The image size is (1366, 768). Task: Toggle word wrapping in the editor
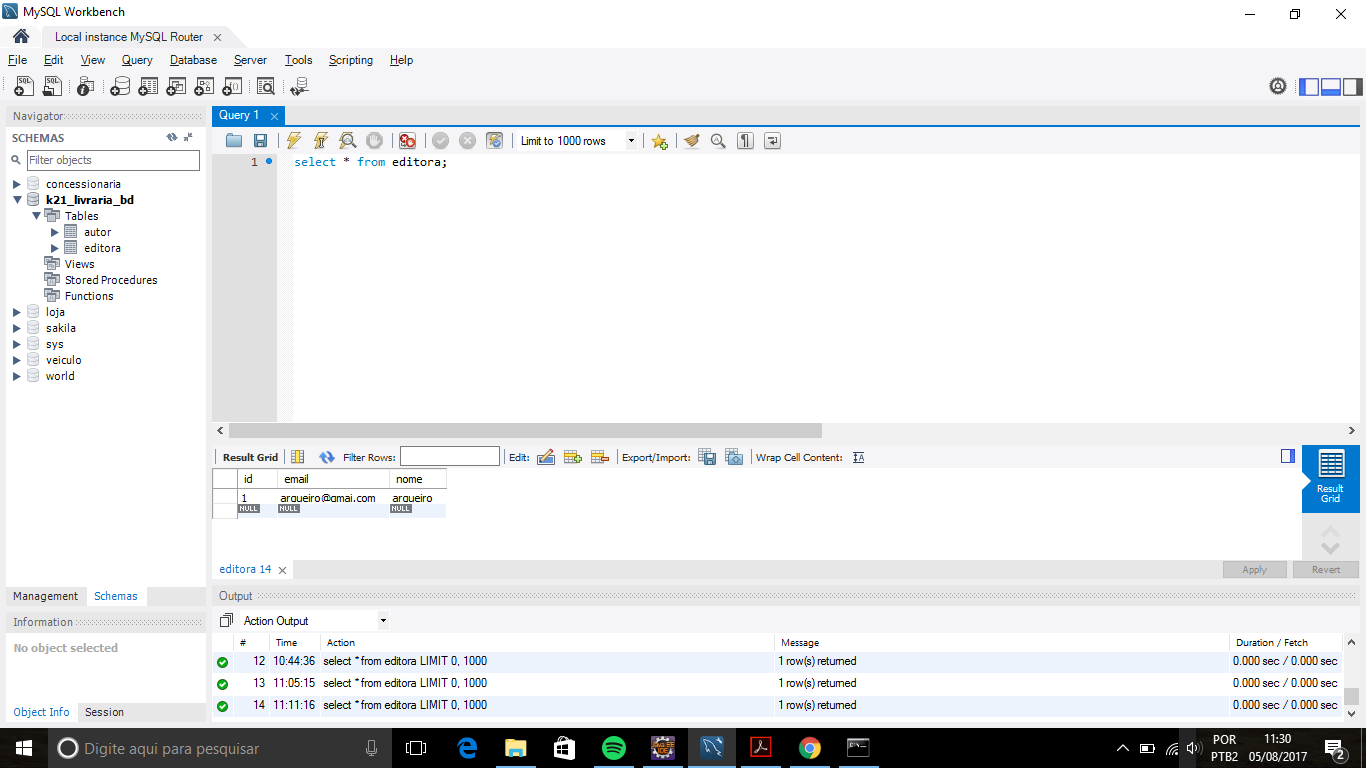(772, 141)
